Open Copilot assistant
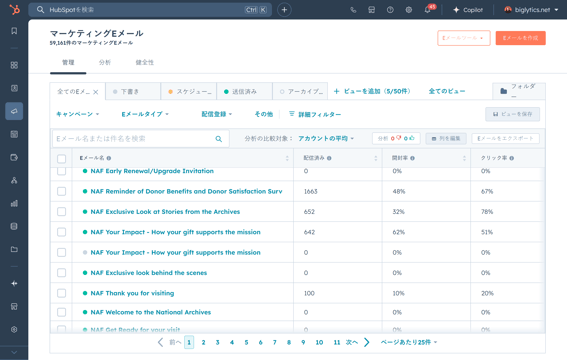The height and width of the screenshot is (360, 567). (x=468, y=10)
